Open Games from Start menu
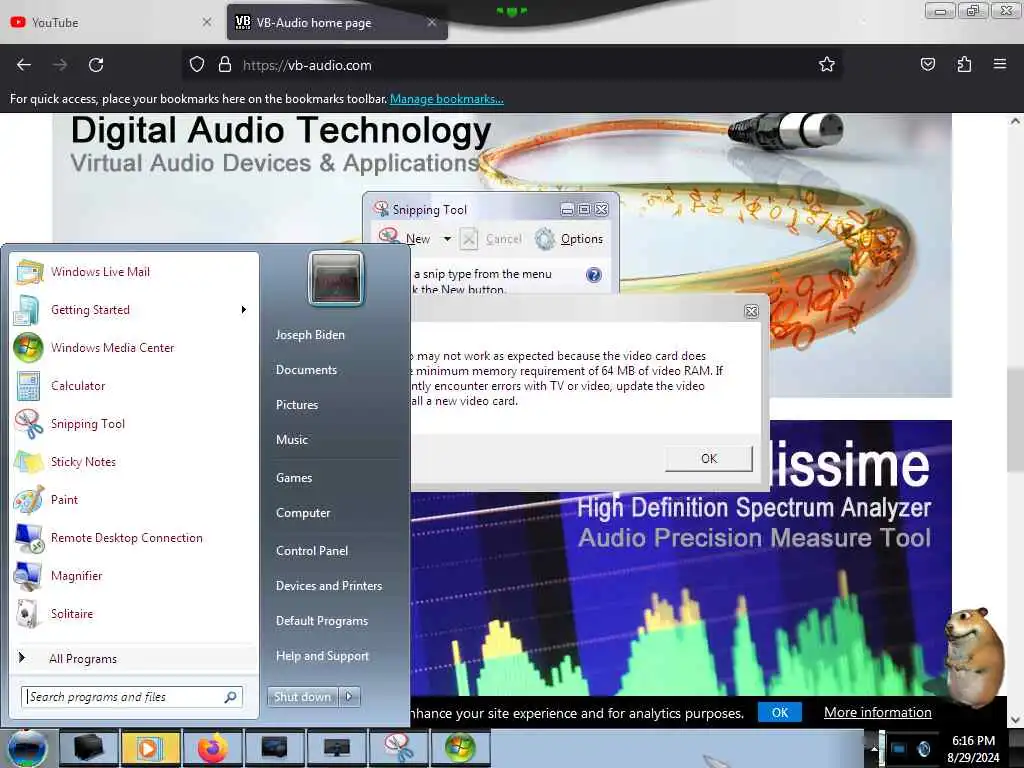Viewport: 1024px width, 768px height. [294, 478]
